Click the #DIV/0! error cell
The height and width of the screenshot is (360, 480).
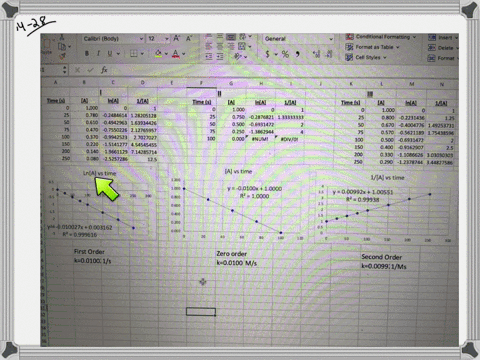click(x=289, y=139)
